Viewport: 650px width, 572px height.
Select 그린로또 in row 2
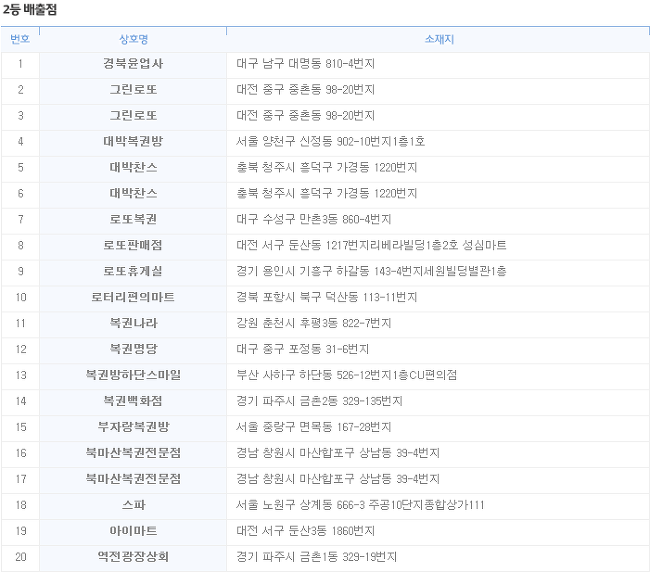(133, 90)
